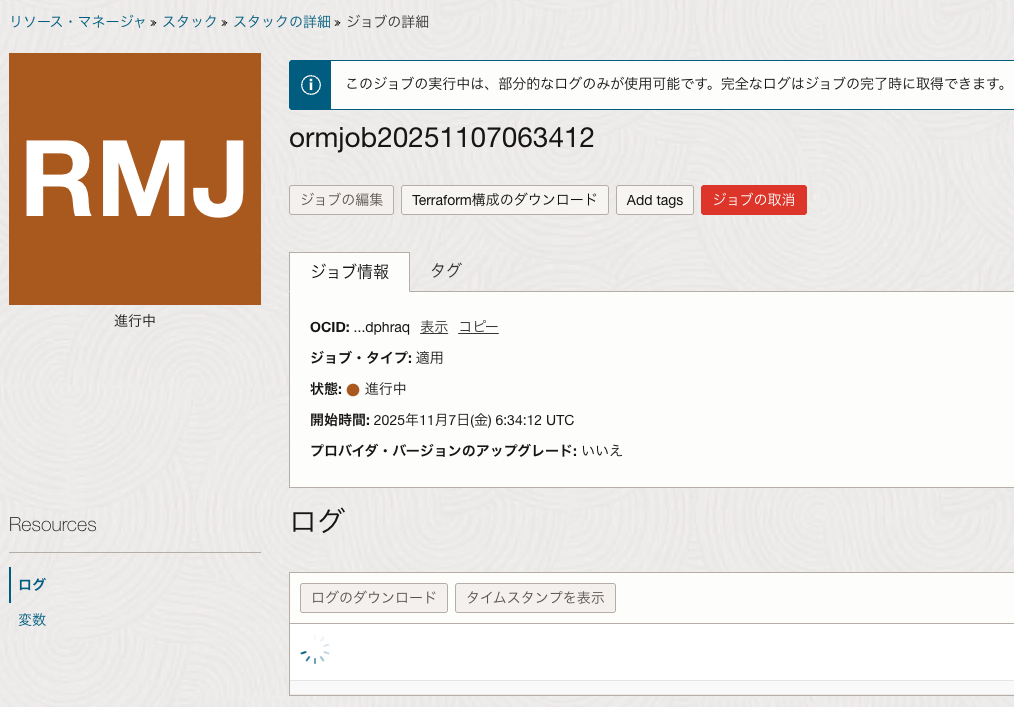Click ジョブの編集 button
The image size is (1014, 707).
click(x=341, y=200)
